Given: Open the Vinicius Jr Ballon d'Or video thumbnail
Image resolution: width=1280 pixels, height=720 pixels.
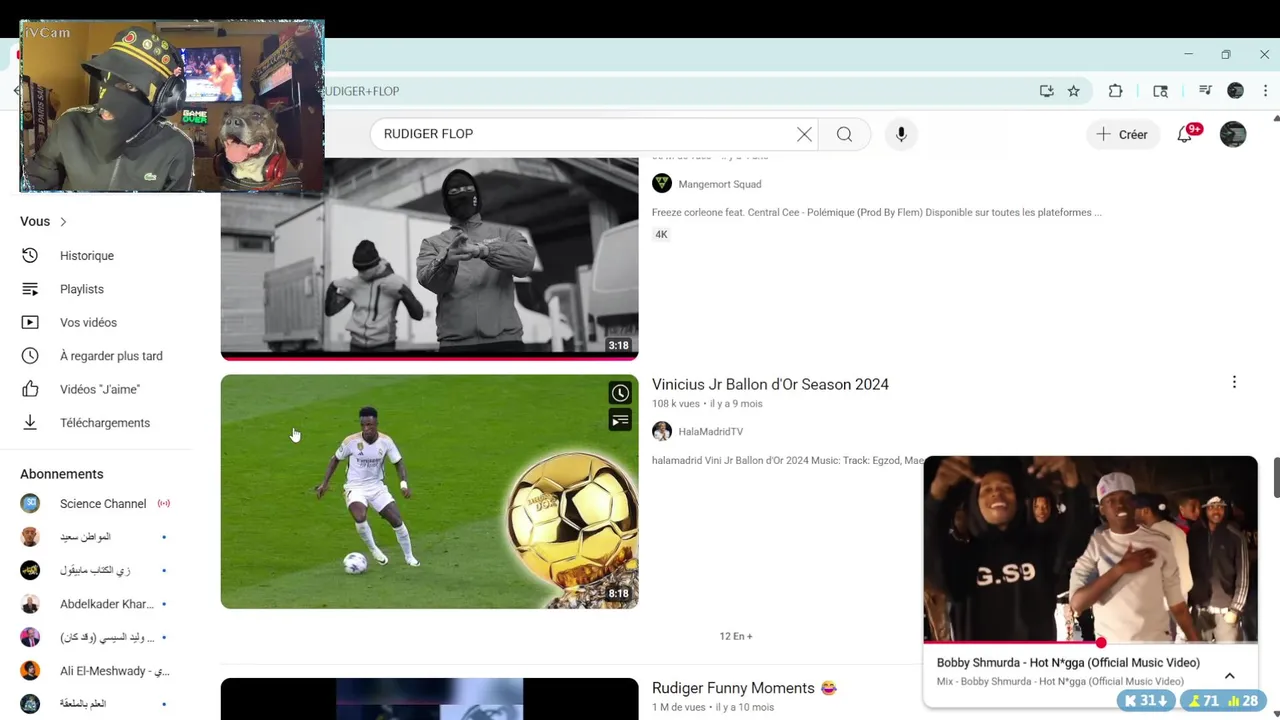Looking at the screenshot, I should 429,491.
